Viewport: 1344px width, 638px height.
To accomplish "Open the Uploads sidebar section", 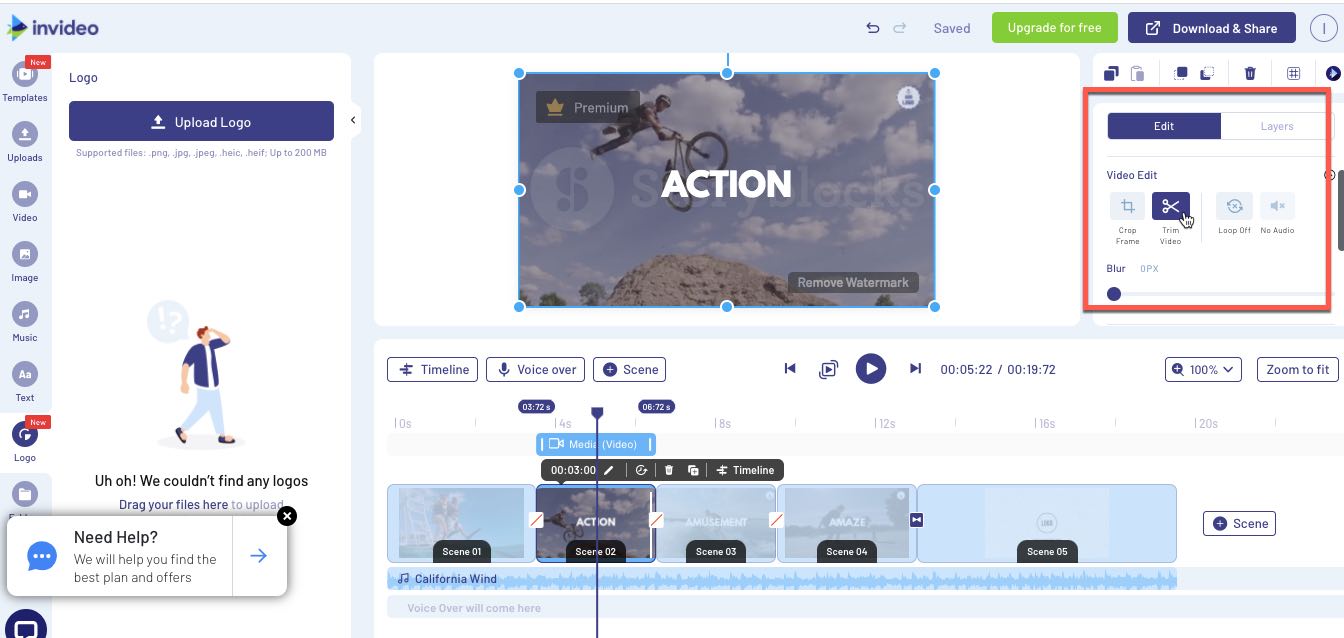I will point(25,142).
